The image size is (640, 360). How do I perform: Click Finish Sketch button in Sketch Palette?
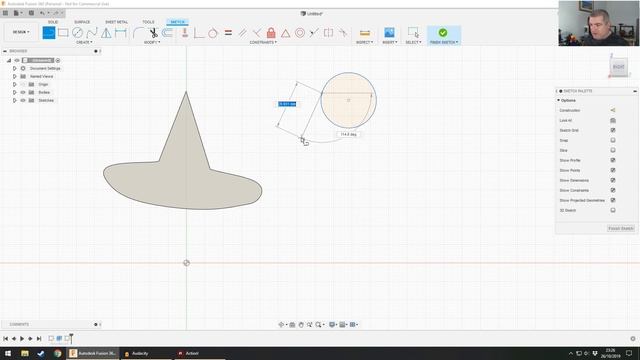[621, 229]
